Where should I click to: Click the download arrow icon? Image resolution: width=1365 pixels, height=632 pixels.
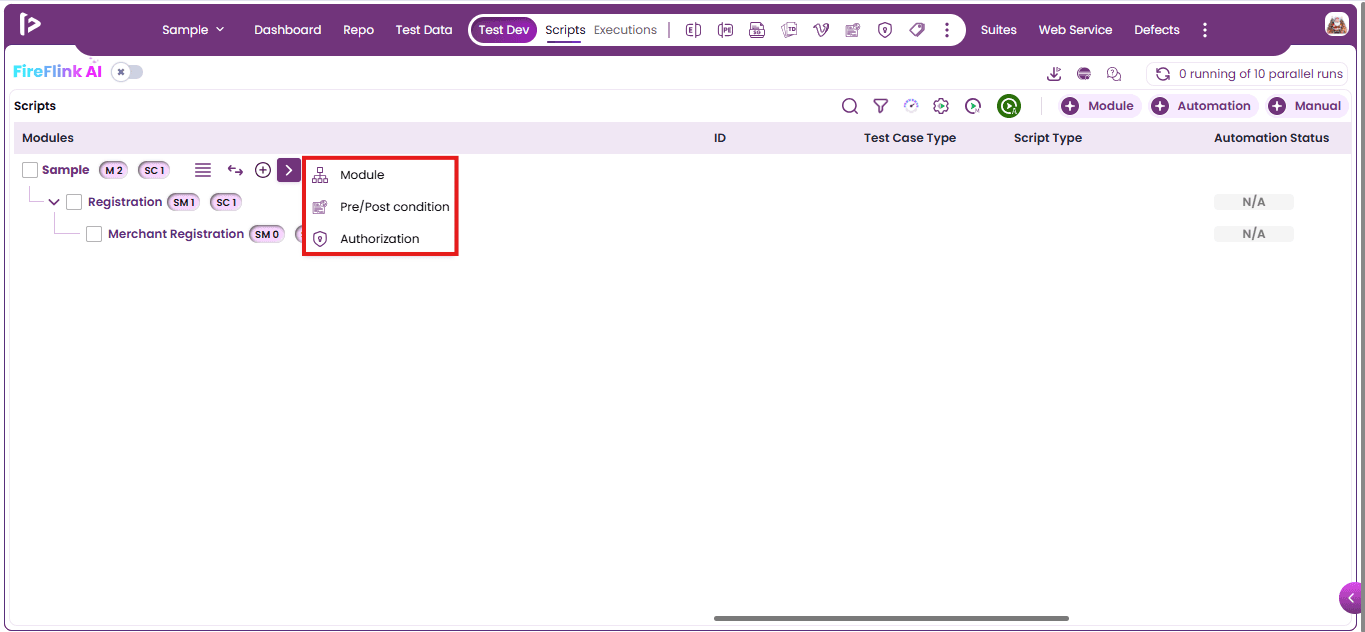(1054, 74)
